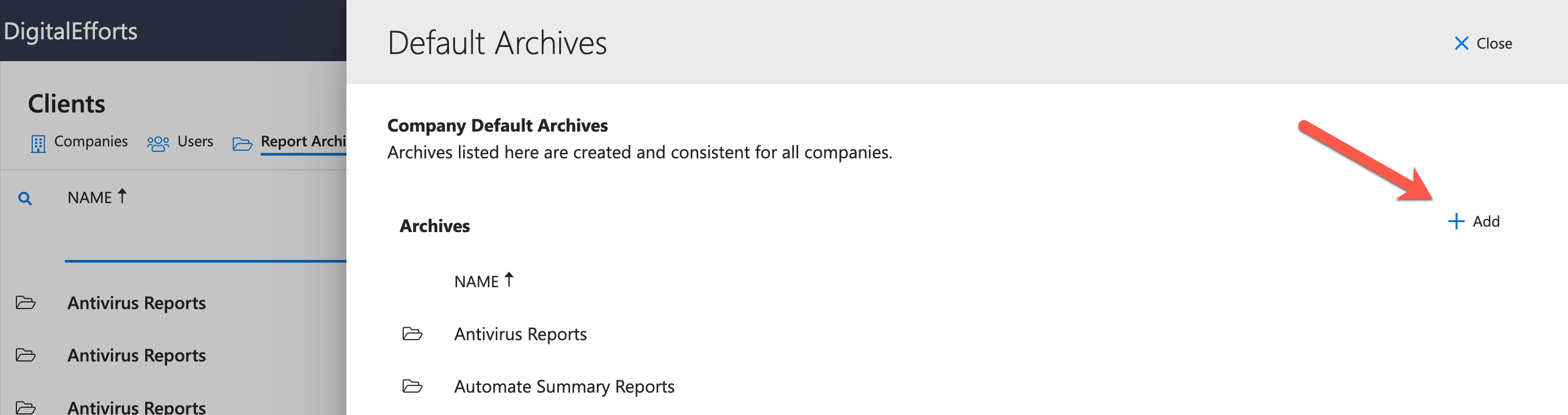Screen dimensions: 1568x415
Task: Add a new default archive
Action: click(x=1474, y=221)
